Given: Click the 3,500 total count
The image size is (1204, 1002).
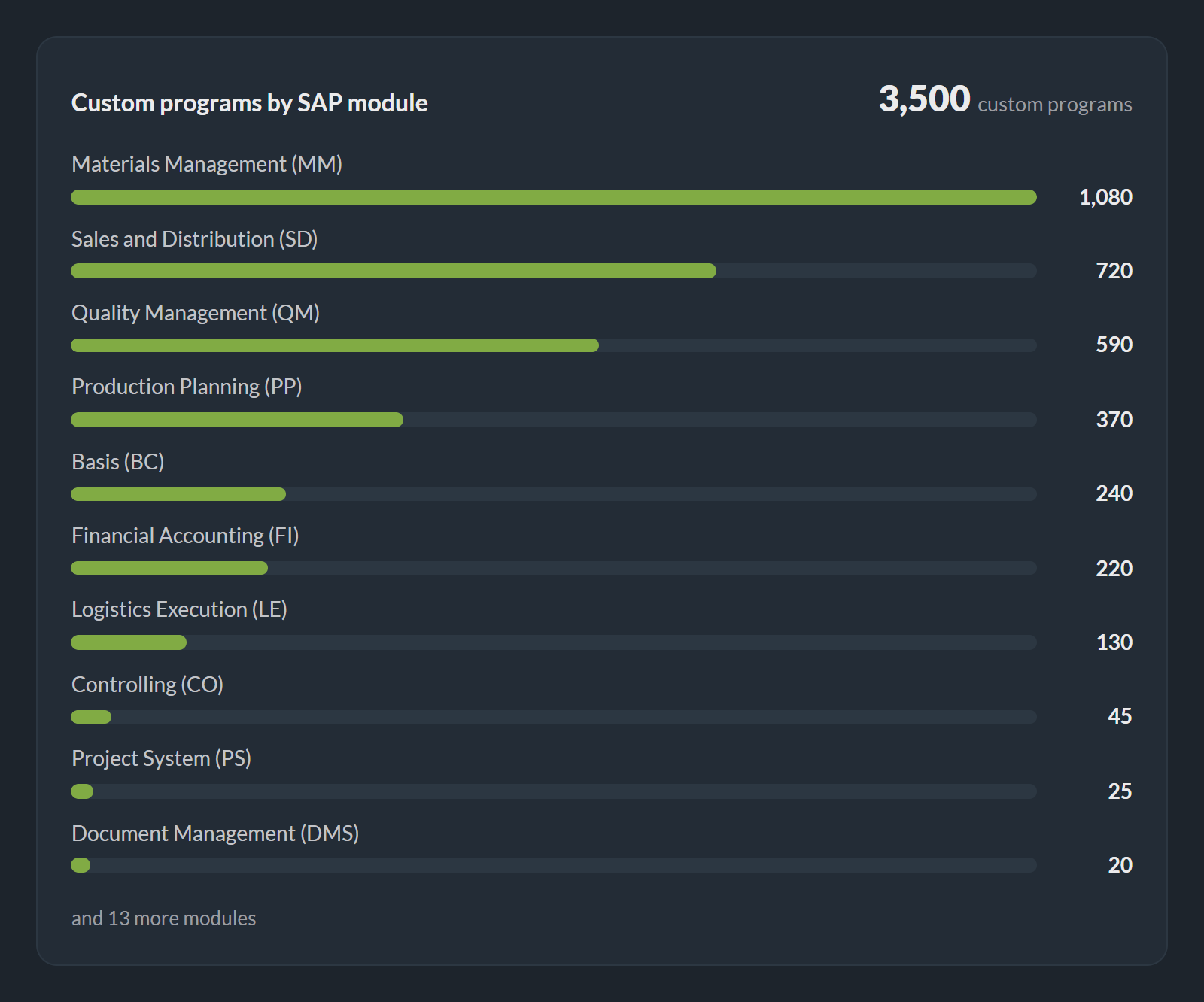Looking at the screenshot, I should (924, 99).
